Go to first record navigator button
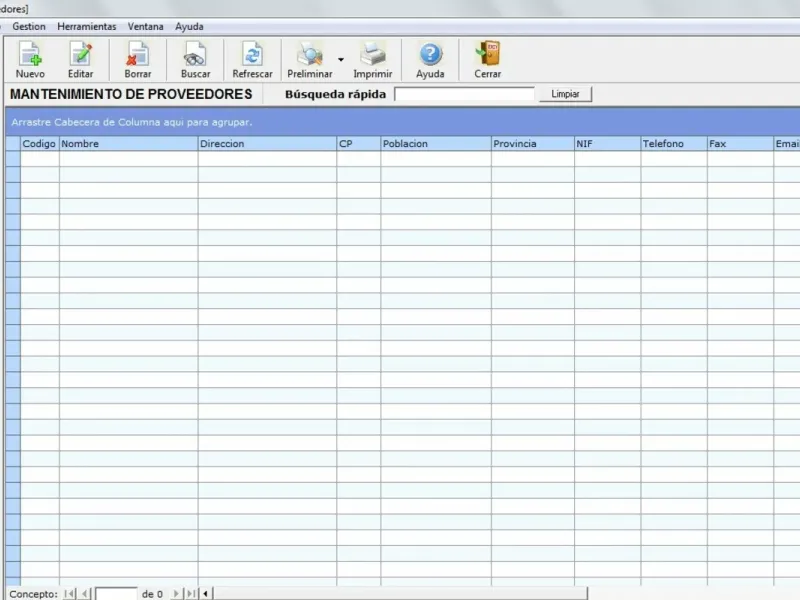800x600 pixels. click(x=69, y=593)
